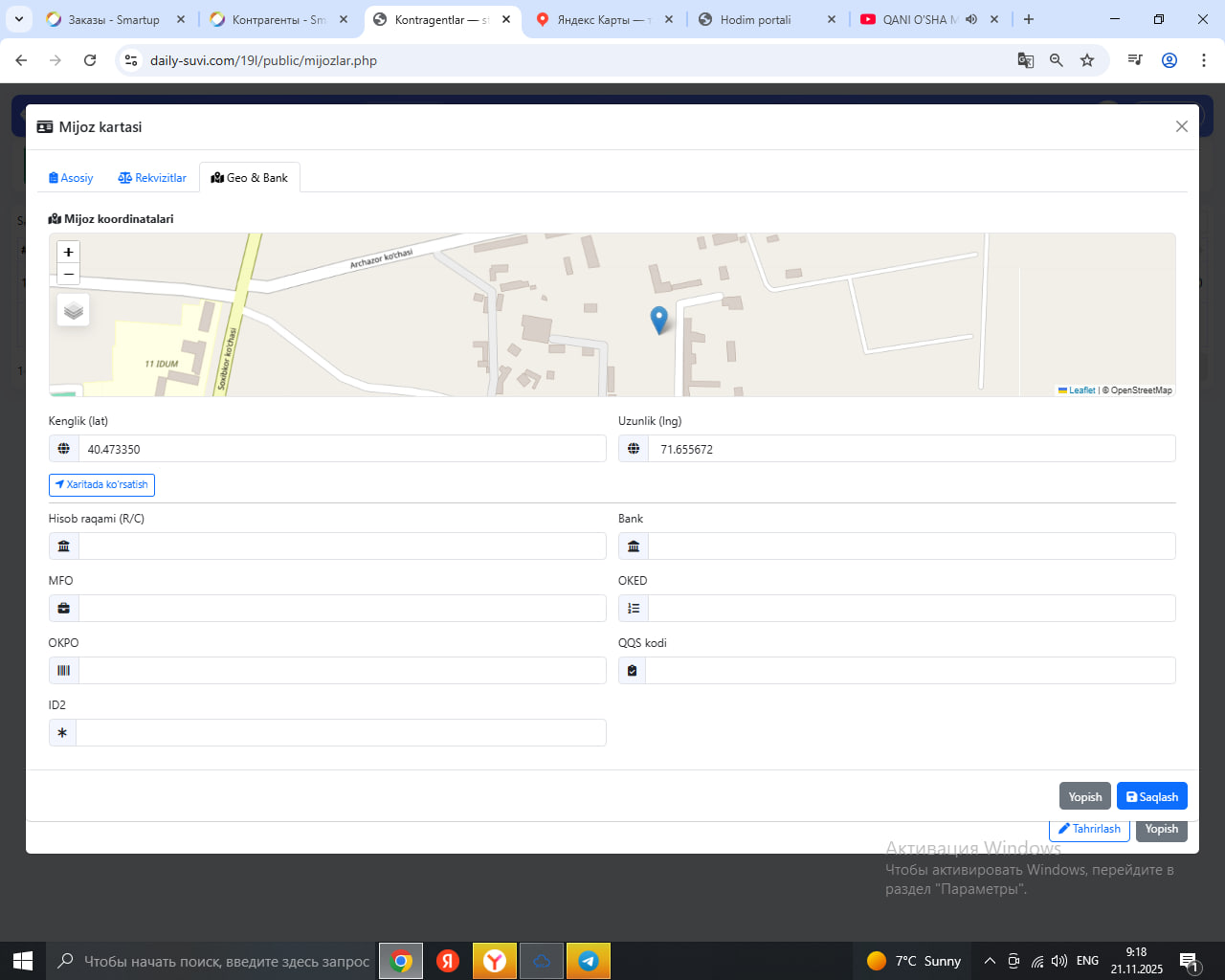Focus the Hisob raqami (R/C) field
Viewport: 1225px width, 980px height.
point(341,546)
